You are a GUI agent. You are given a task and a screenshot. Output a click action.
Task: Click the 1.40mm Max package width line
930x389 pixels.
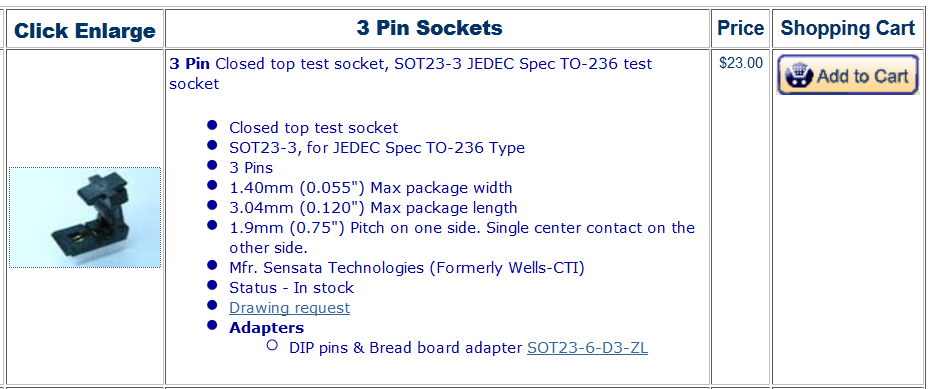pos(371,188)
